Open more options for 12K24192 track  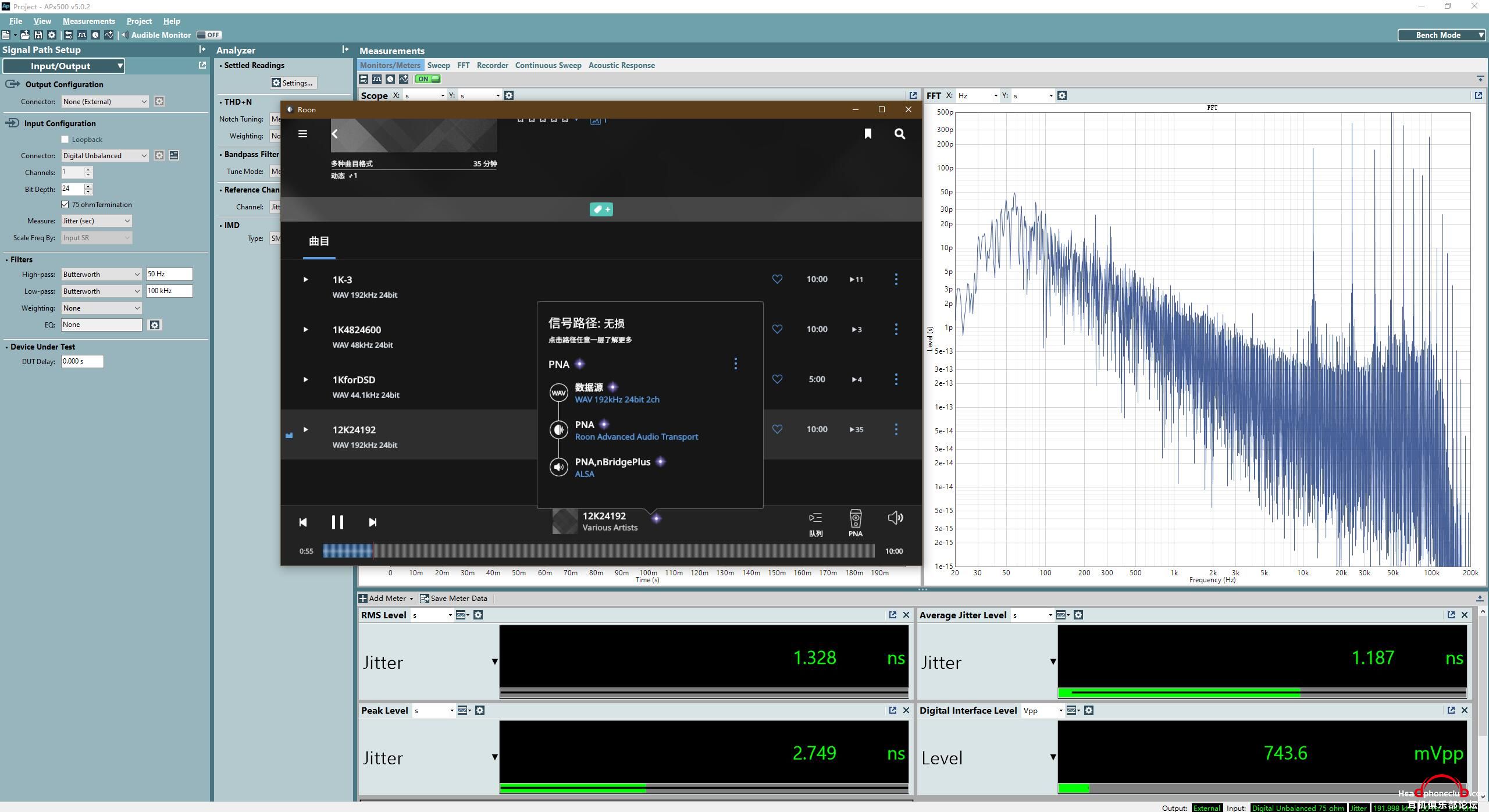pos(896,429)
